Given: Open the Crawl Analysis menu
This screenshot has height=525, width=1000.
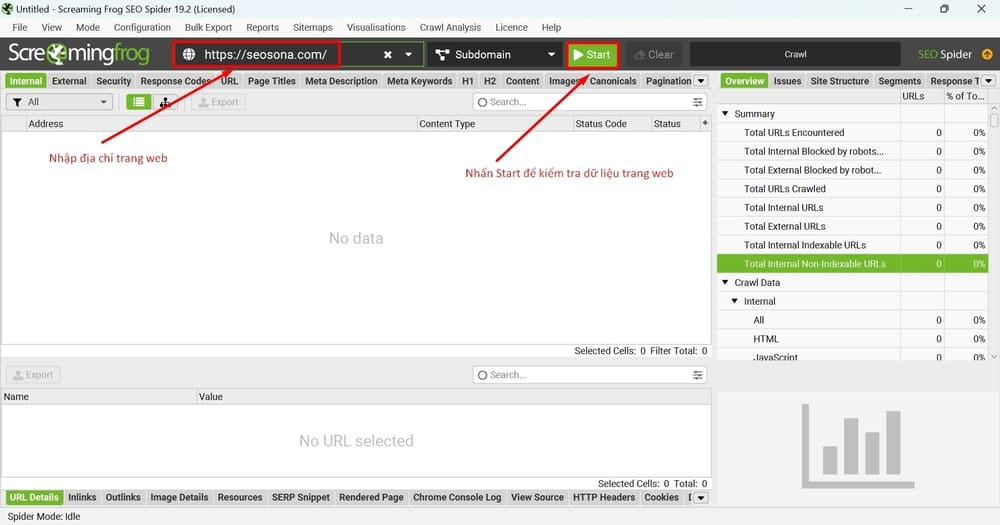Looking at the screenshot, I should [450, 27].
